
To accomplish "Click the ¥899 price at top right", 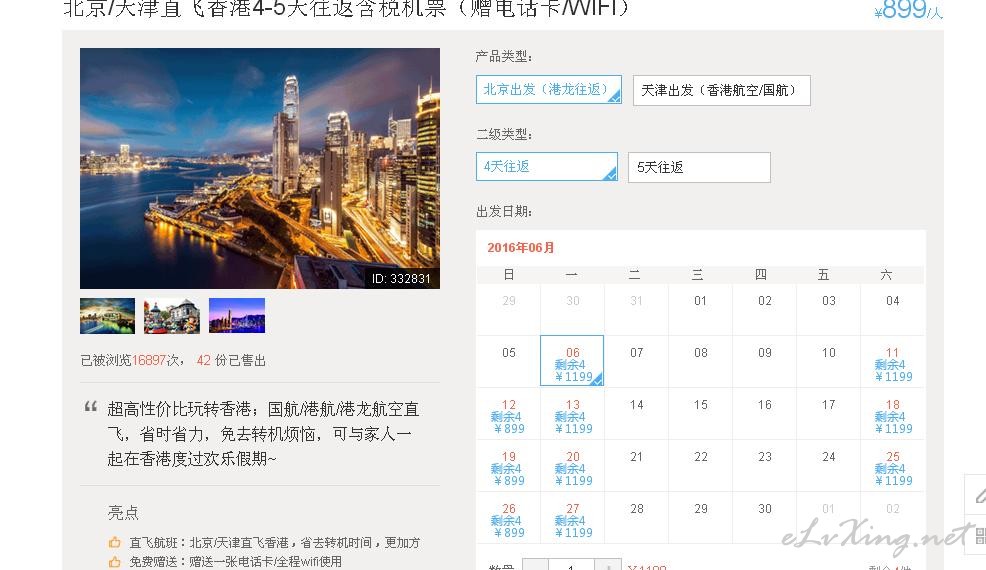I will pyautogui.click(x=908, y=9).
